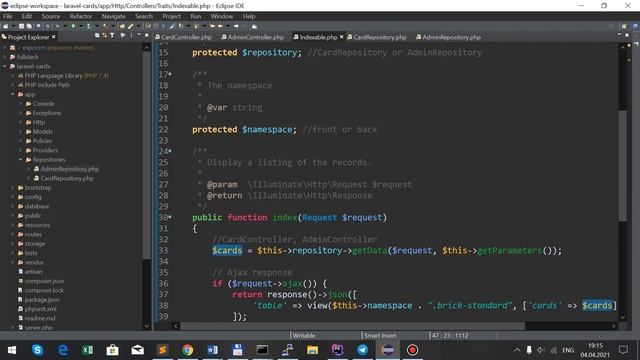This screenshot has height=360, width=640.
Task: Click the scroll right arrow of editor
Action: (613, 326)
